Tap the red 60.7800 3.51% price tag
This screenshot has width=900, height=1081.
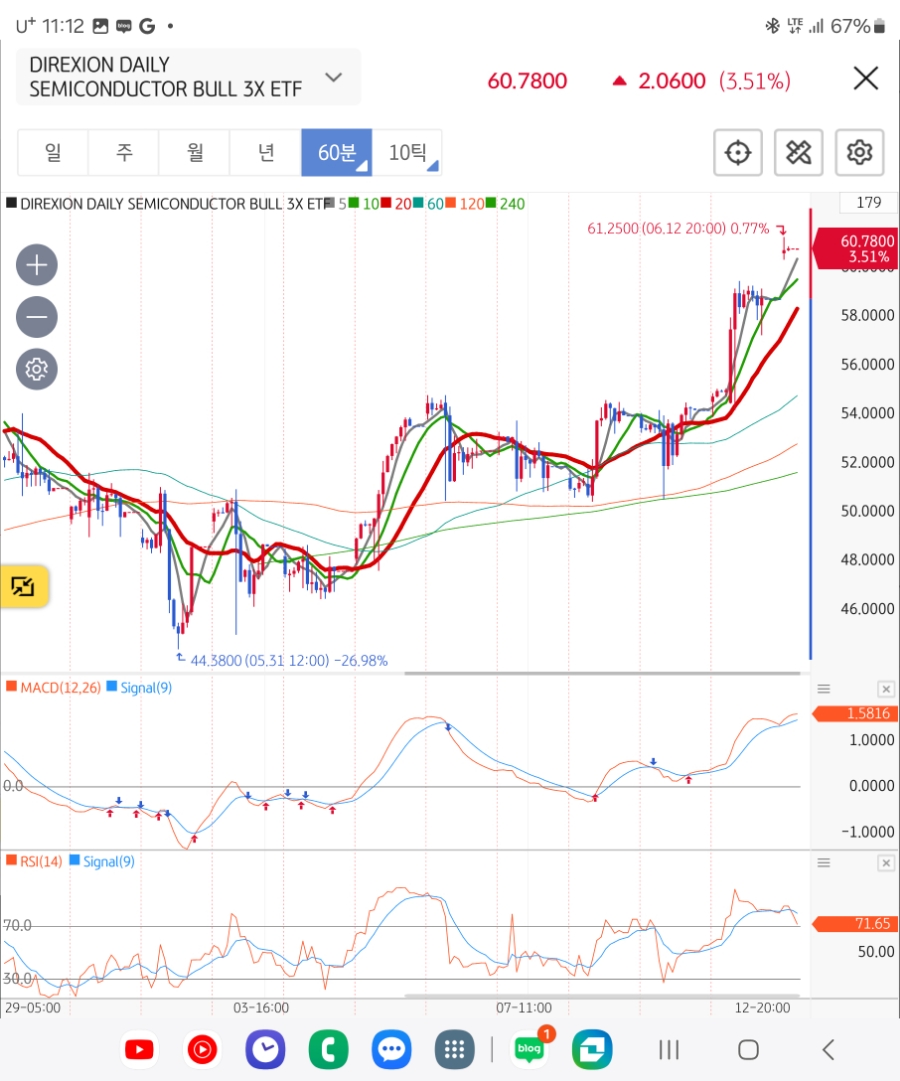click(x=855, y=249)
